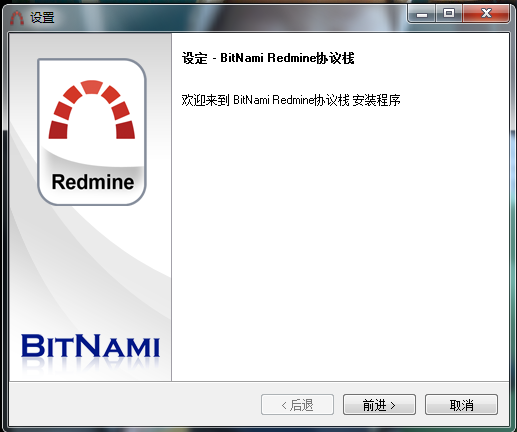
Task: Click the empty area of the bottom button bar
Action: coord(133,404)
